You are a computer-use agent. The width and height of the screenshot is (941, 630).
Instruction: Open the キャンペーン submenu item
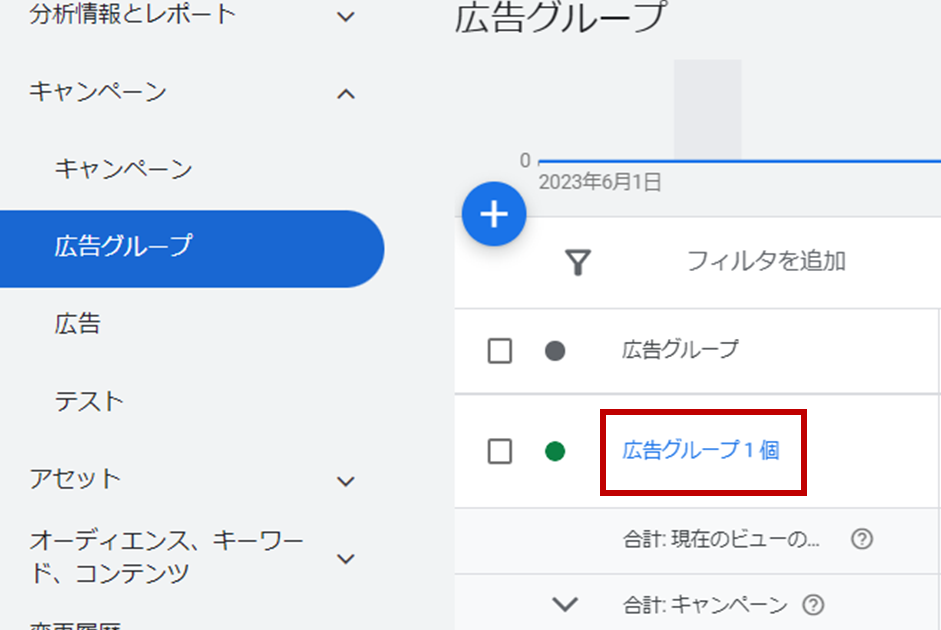tap(123, 169)
